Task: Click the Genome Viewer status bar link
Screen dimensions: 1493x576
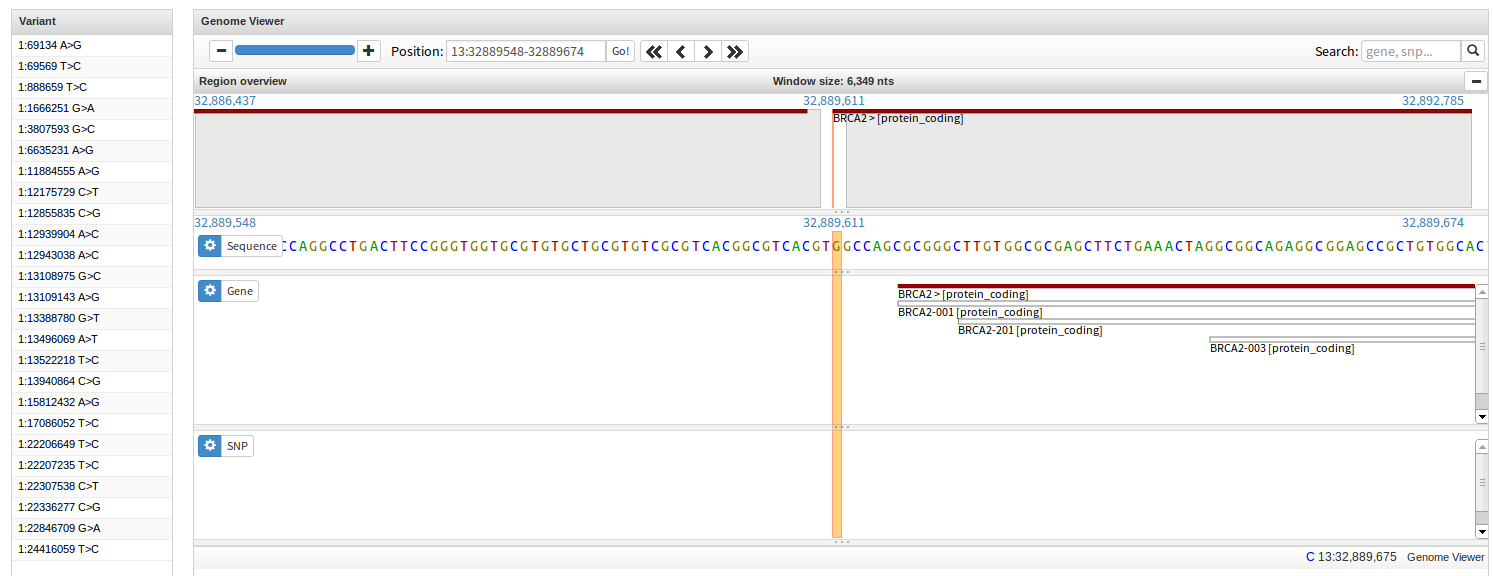Action: (1445, 557)
